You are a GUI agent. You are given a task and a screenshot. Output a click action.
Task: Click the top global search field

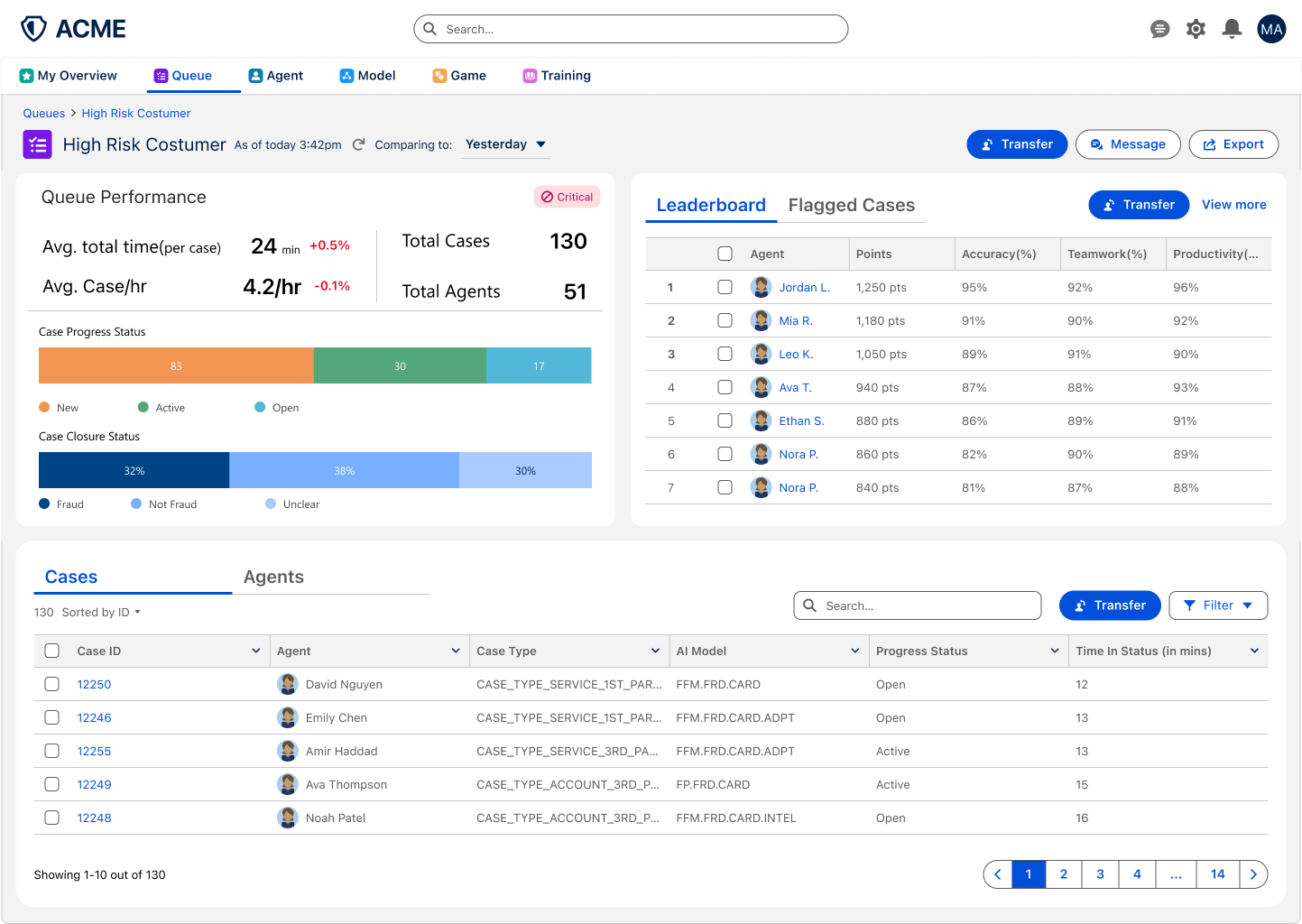pyautogui.click(x=631, y=29)
